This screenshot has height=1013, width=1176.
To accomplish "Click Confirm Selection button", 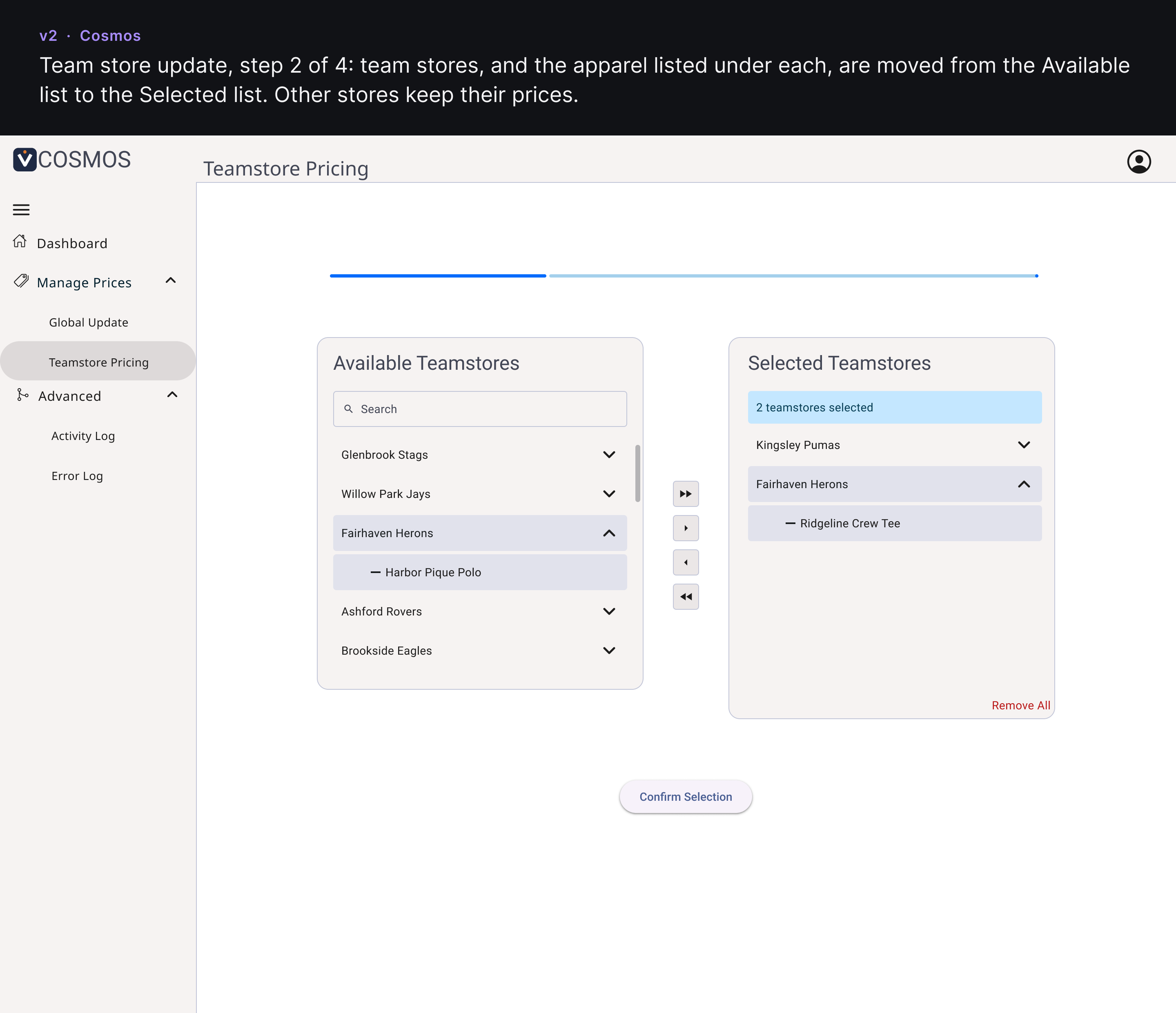I will pyautogui.click(x=686, y=796).
